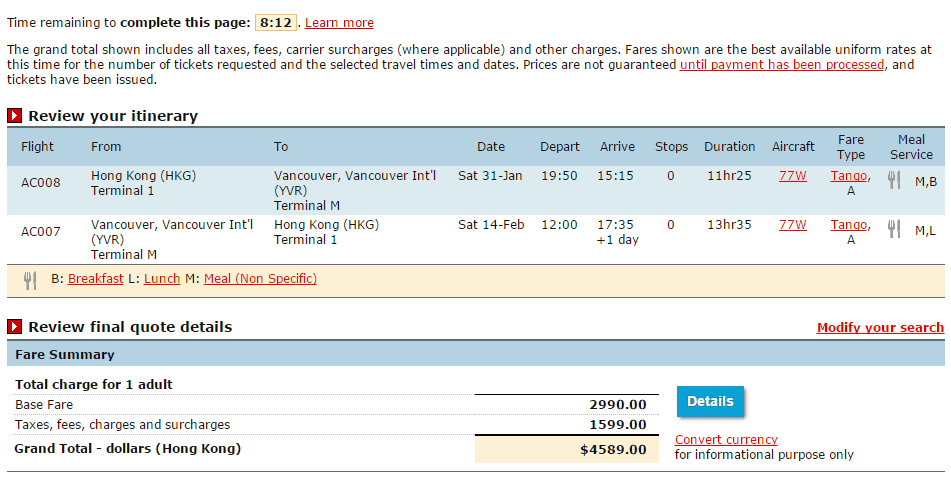Screen dimensions: 951x482
Task: Click the Lunch meal legend link
Action: tap(162, 279)
